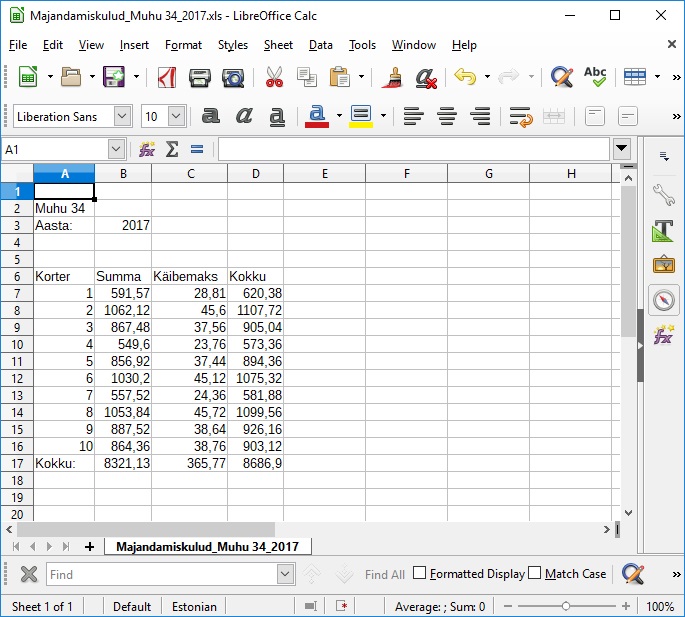Toggle Wrap Text
The width and height of the screenshot is (685, 617).
click(521, 117)
